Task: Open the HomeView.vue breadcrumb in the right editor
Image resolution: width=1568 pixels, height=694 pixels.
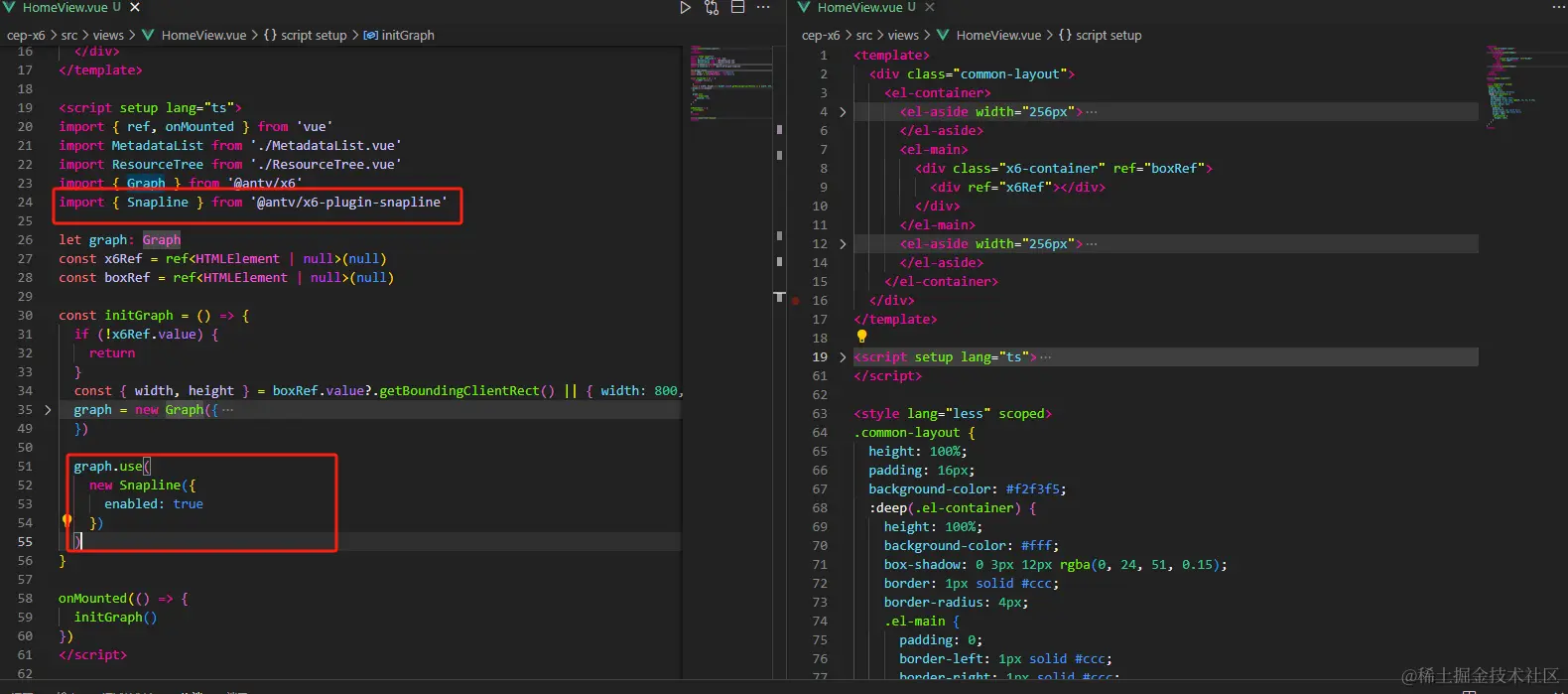Action: [989, 35]
